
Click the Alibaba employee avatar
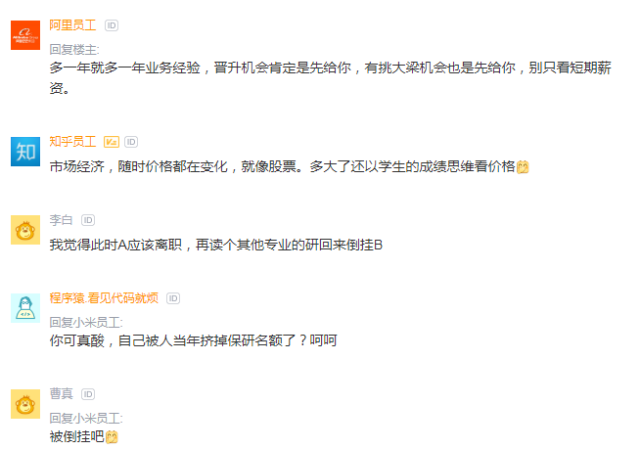[25, 35]
